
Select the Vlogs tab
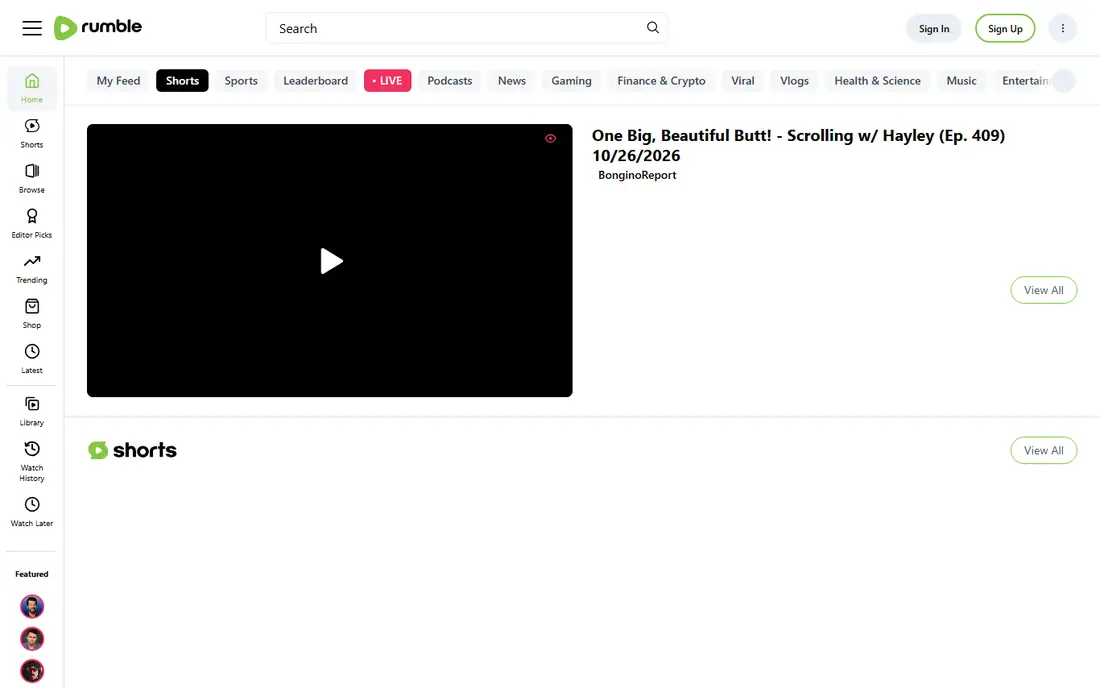pos(794,81)
